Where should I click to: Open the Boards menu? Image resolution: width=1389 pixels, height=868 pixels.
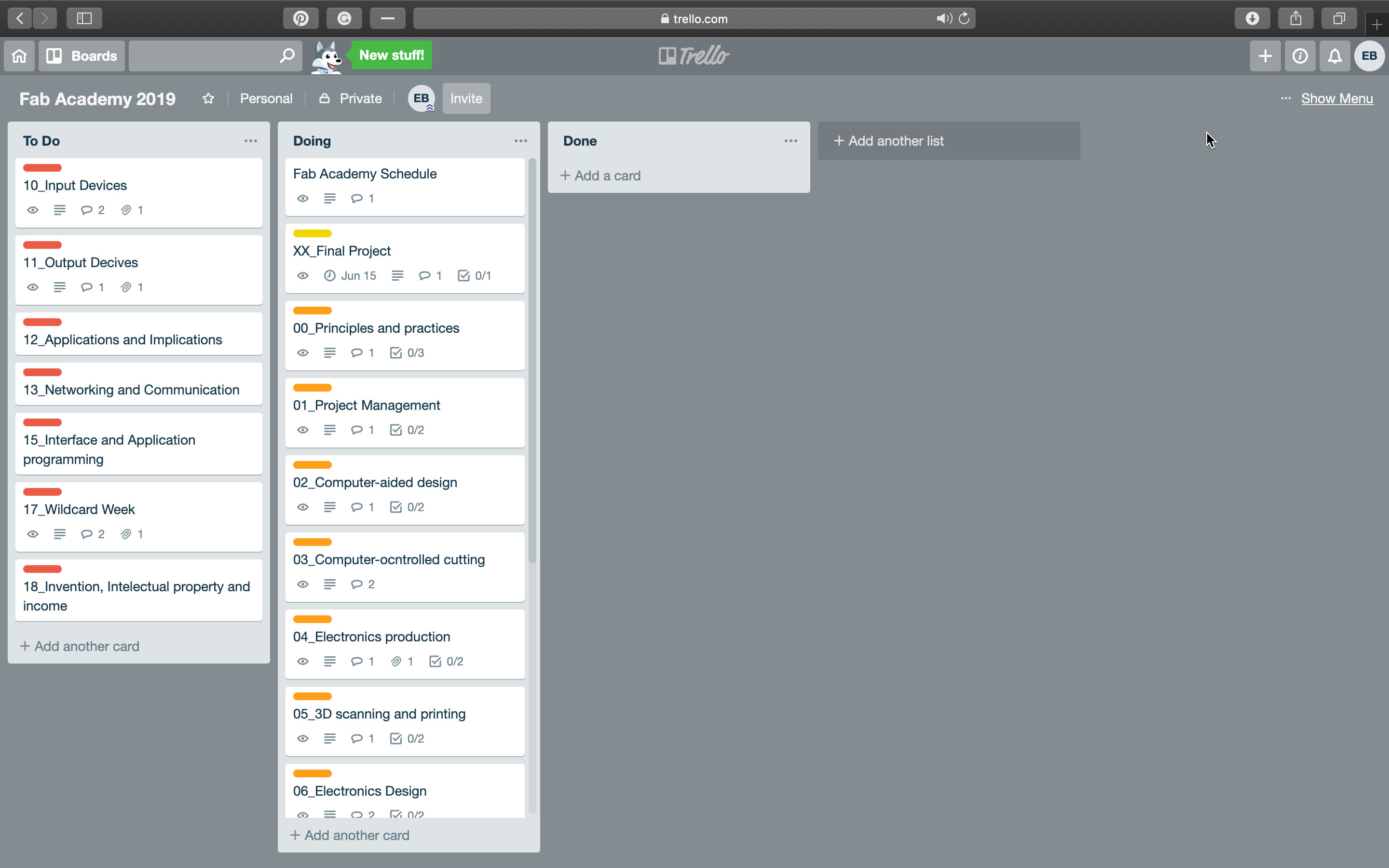82,55
